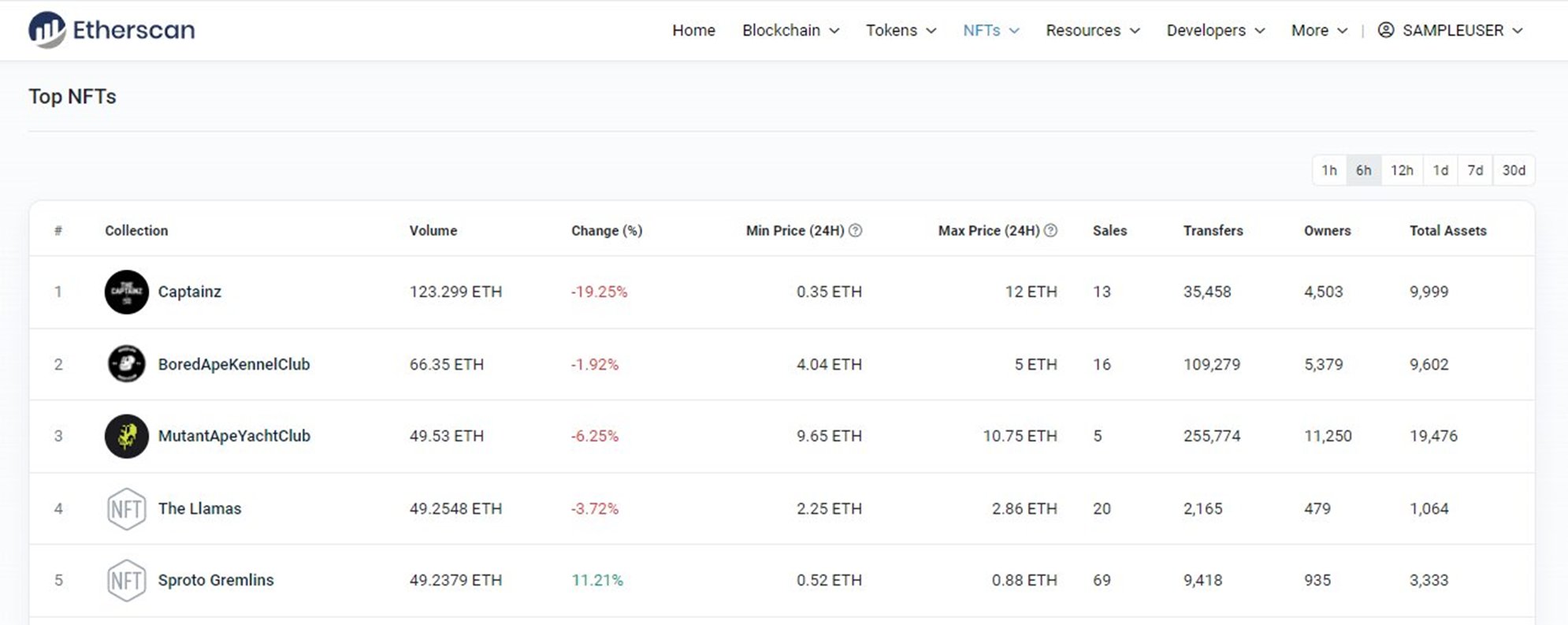Click the 109,279 transfers value
This screenshot has width=1568, height=625.
tap(1212, 364)
